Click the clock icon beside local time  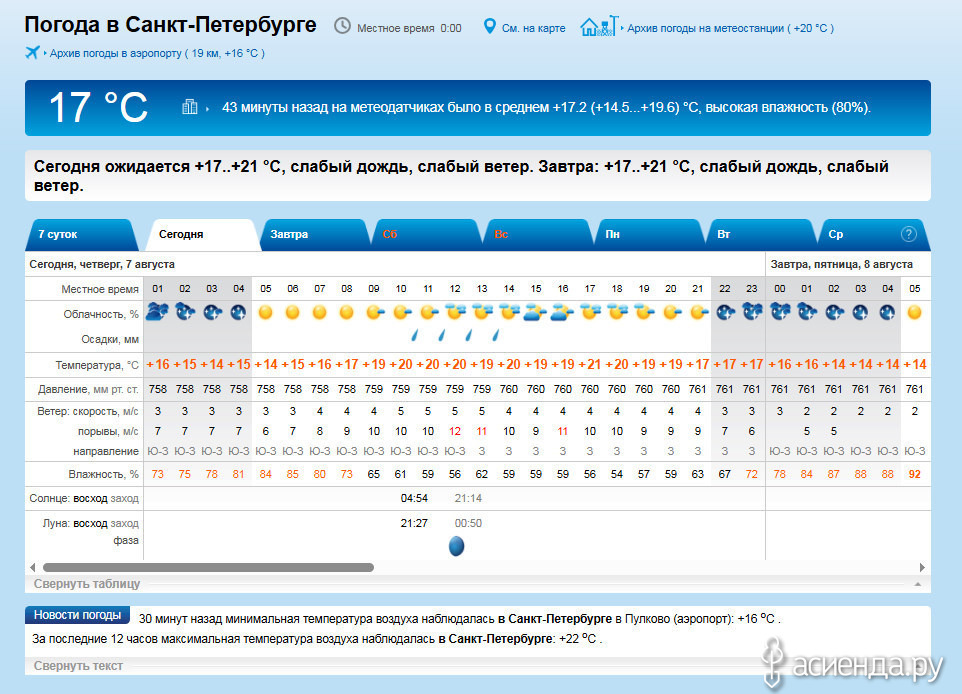point(342,26)
